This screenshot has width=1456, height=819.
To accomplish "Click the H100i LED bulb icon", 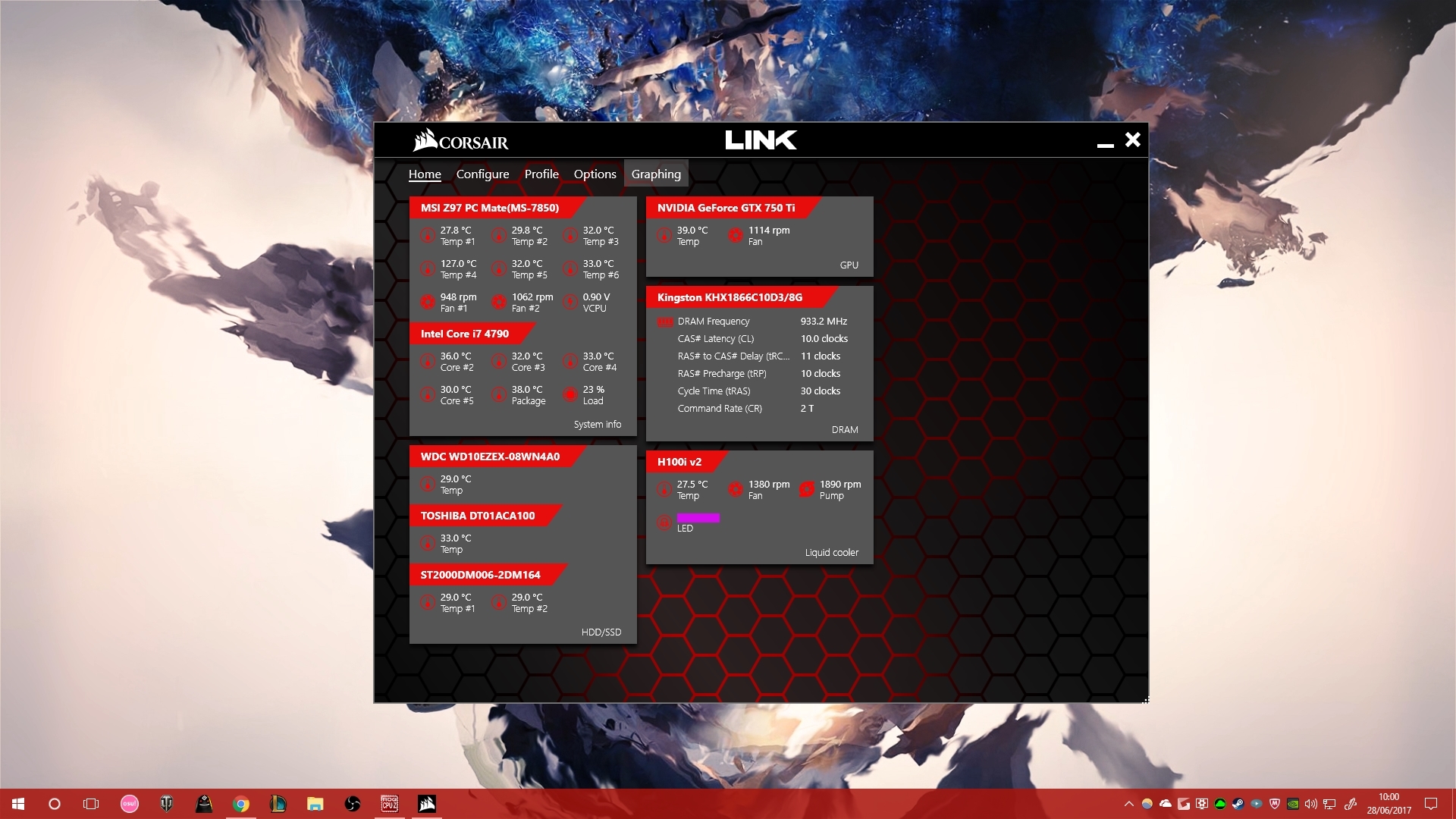I will click(x=664, y=522).
